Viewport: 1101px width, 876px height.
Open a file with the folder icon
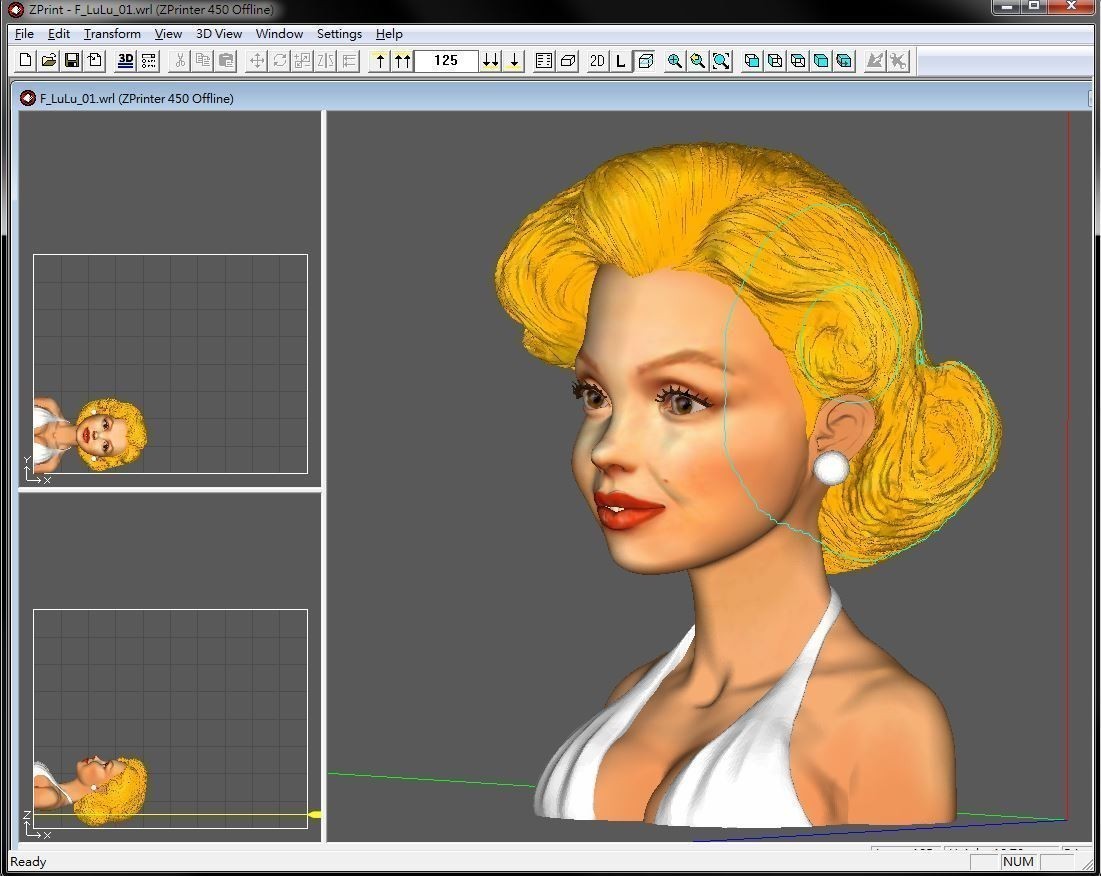(x=48, y=61)
